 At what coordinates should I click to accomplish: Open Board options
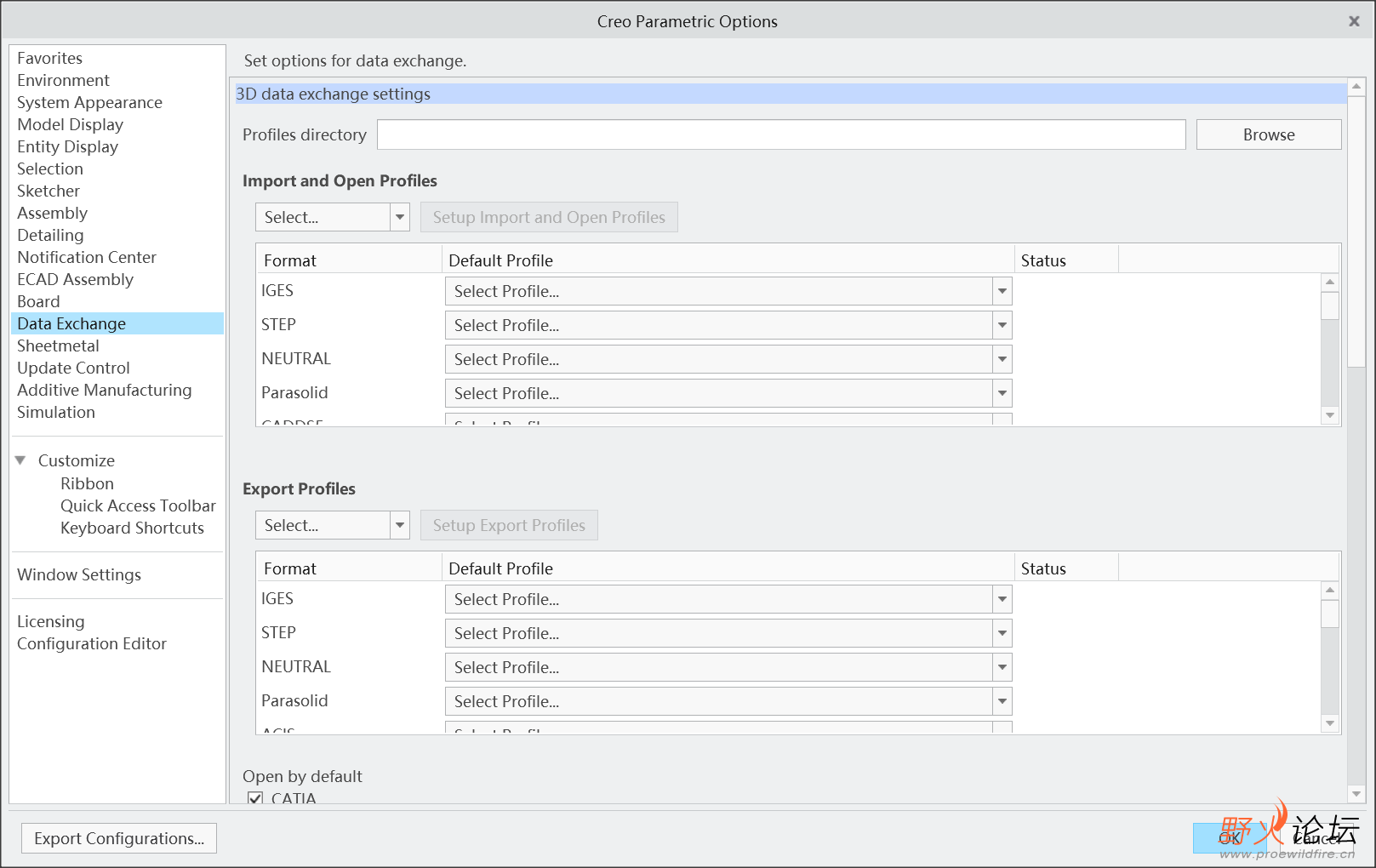pos(38,301)
